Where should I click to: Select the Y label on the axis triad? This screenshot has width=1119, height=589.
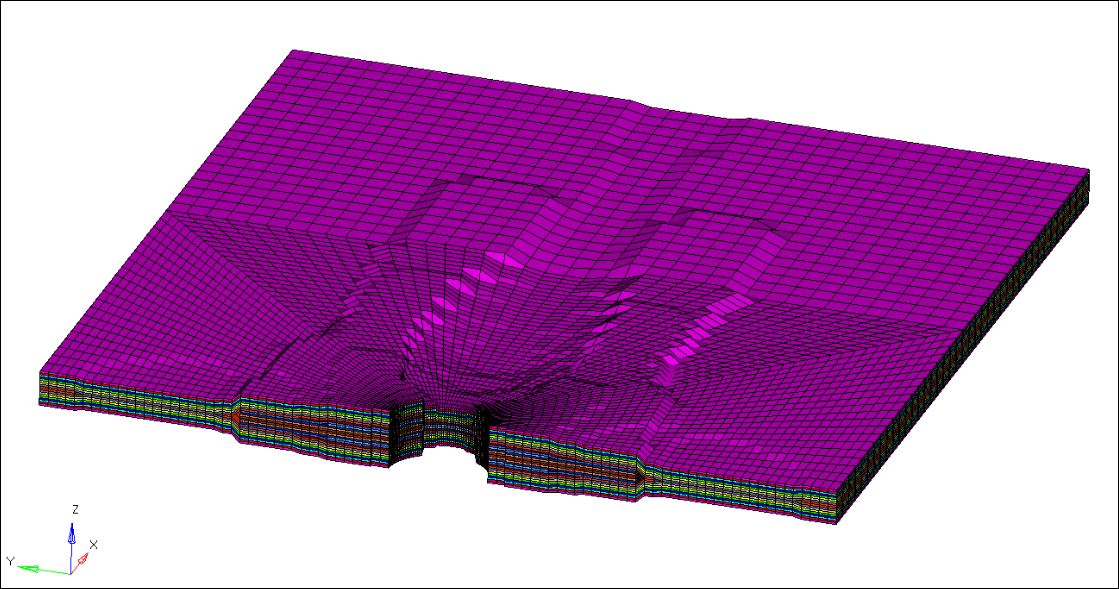click(x=9, y=561)
